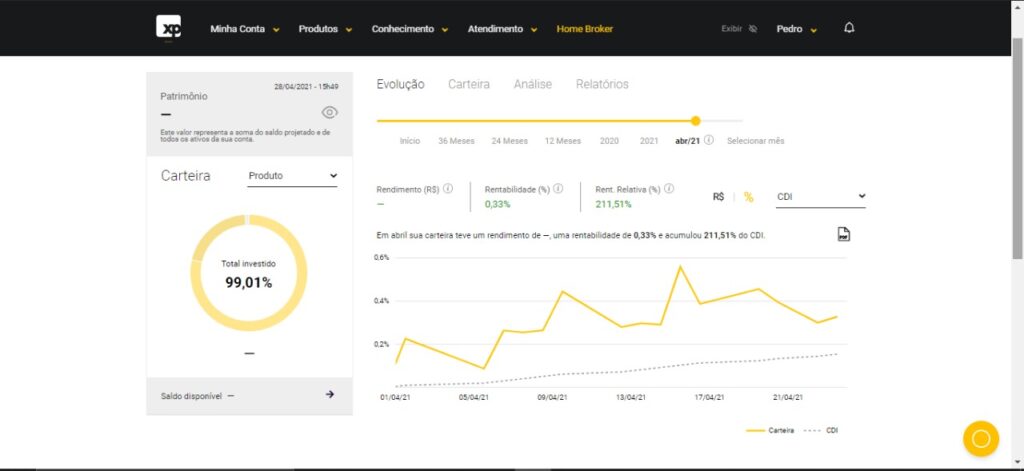Click the XP logo icon
This screenshot has width=1024, height=471.
[x=169, y=28]
